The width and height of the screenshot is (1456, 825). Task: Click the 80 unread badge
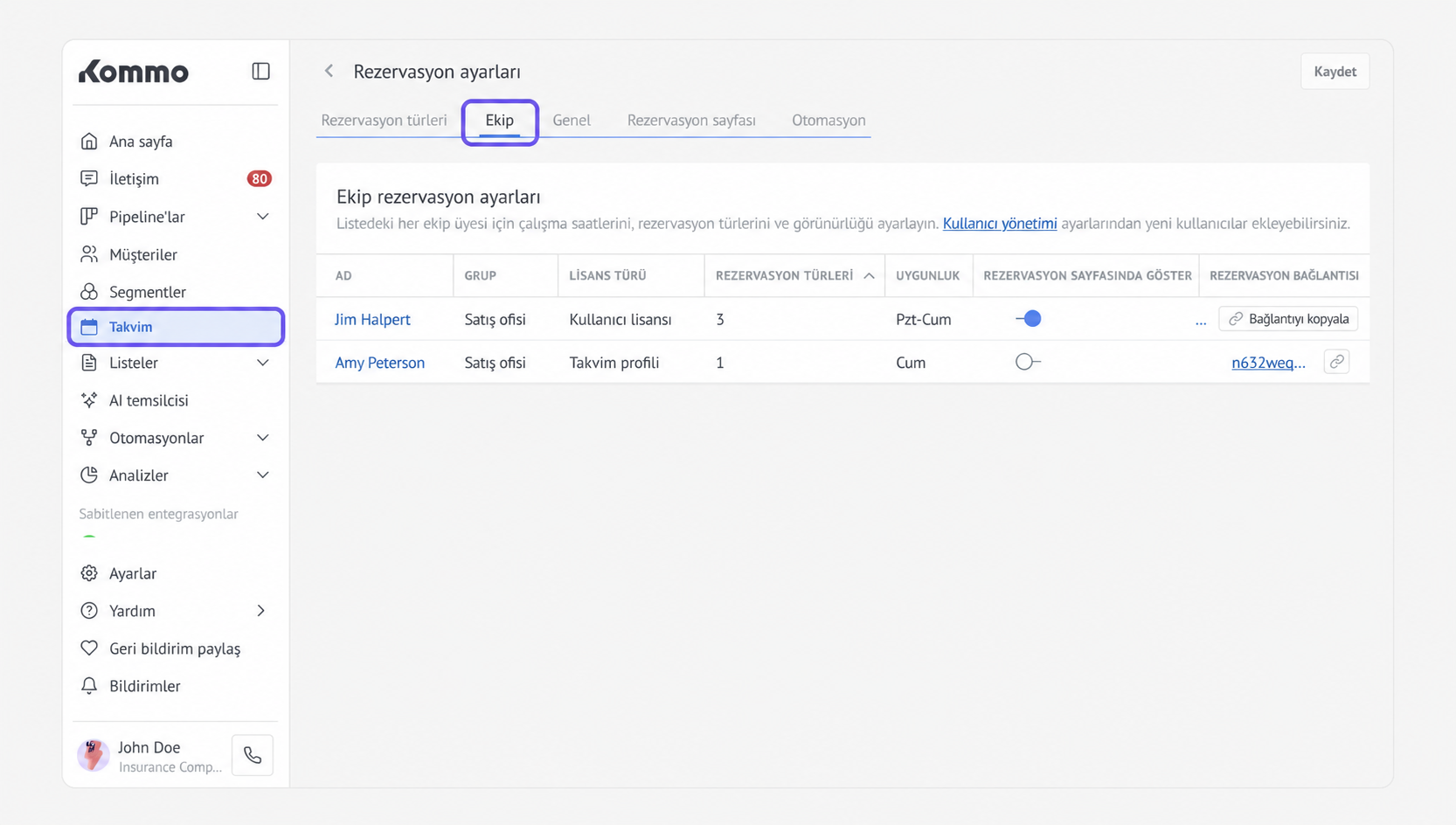(x=259, y=178)
